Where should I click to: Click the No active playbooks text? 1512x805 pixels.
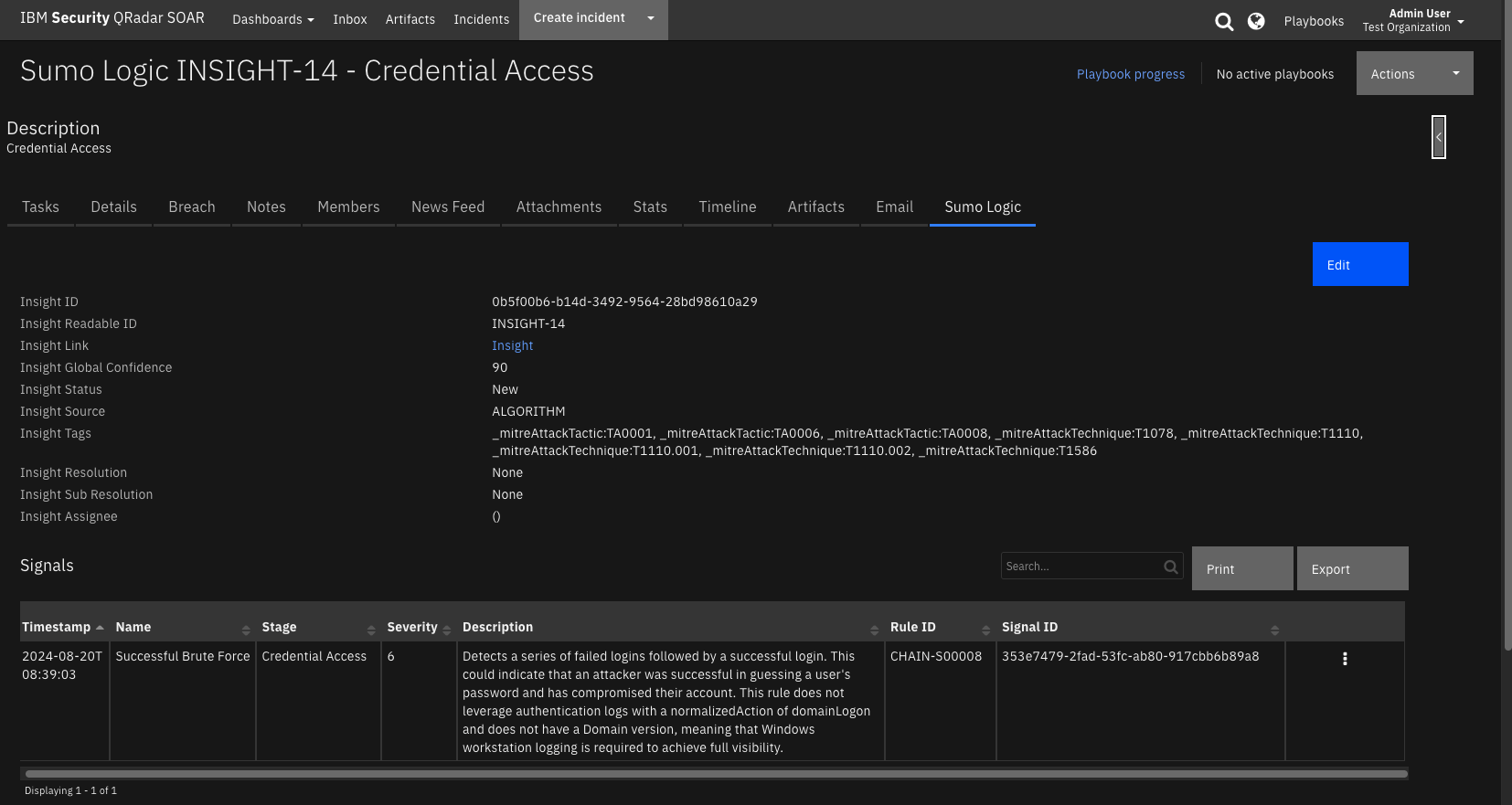pyautogui.click(x=1275, y=74)
